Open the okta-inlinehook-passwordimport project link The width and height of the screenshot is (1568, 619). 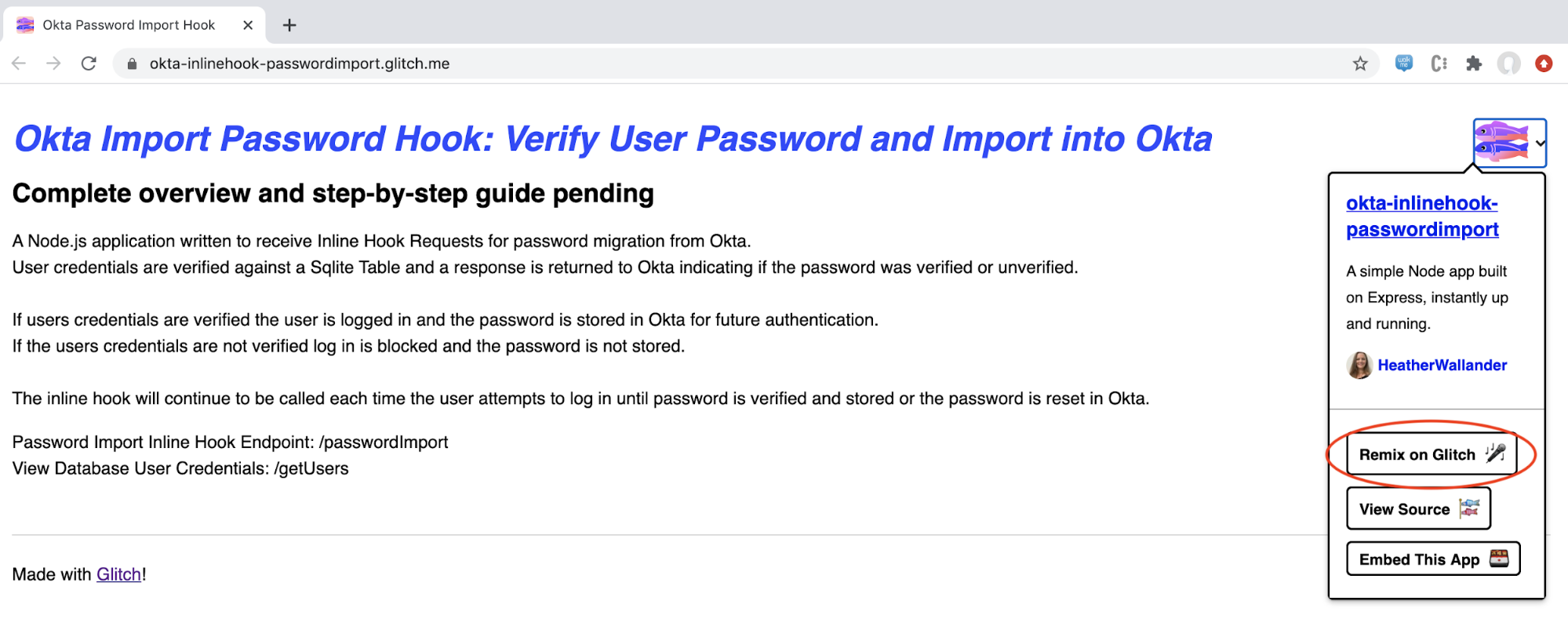pyautogui.click(x=1421, y=216)
